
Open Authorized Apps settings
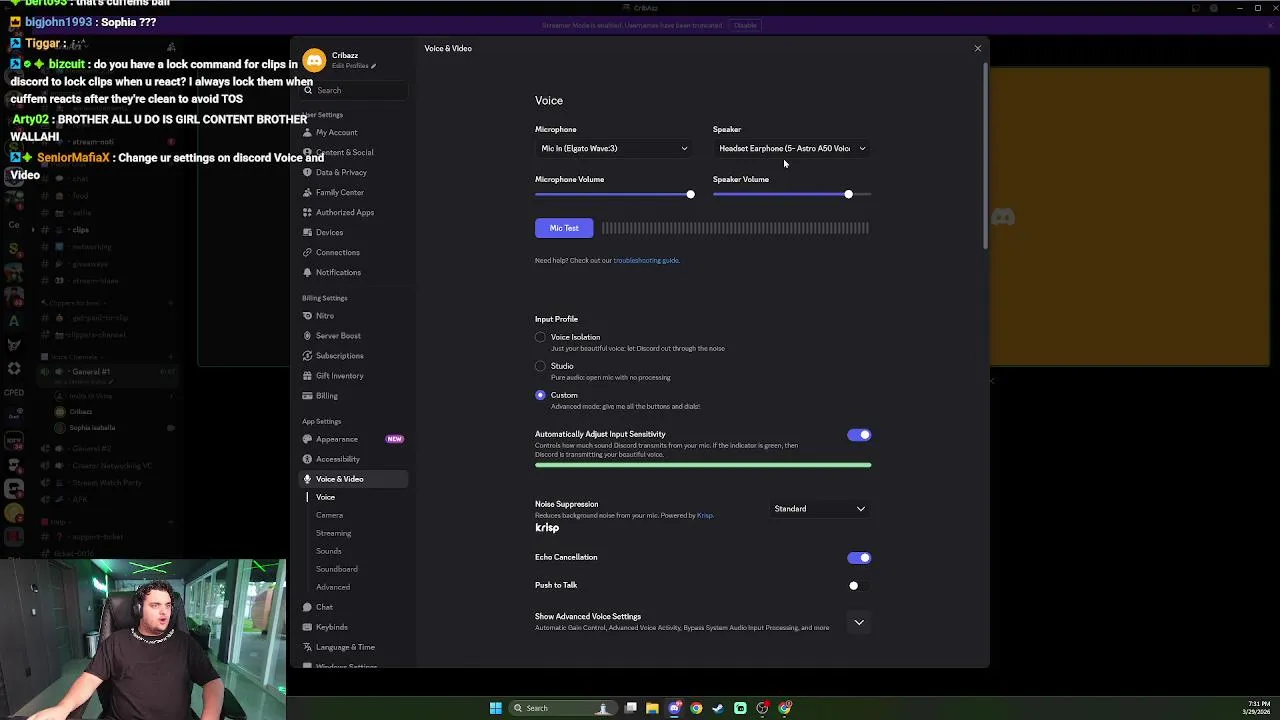point(353,212)
